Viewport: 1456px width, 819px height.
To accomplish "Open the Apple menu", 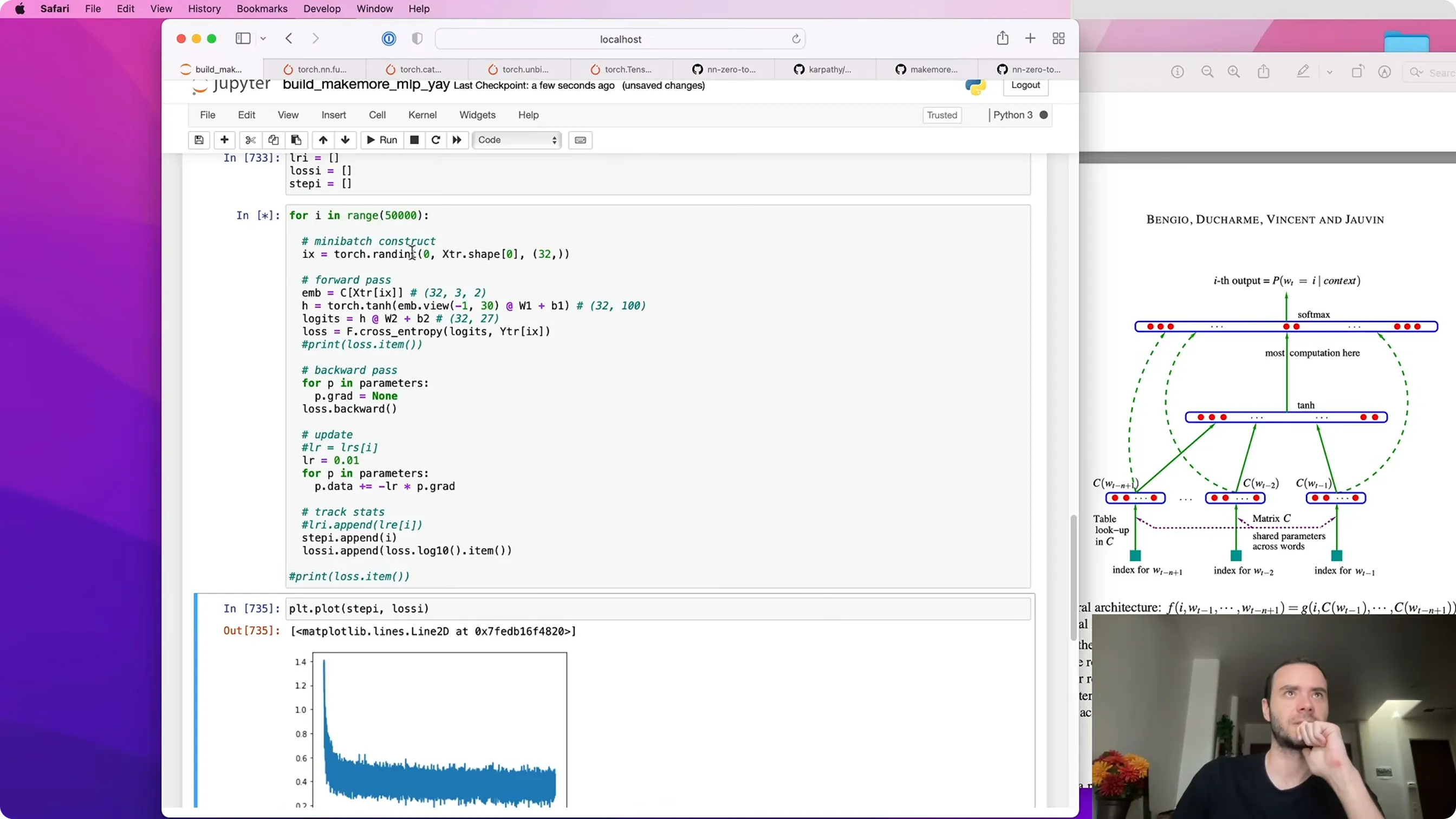I will click(20, 9).
